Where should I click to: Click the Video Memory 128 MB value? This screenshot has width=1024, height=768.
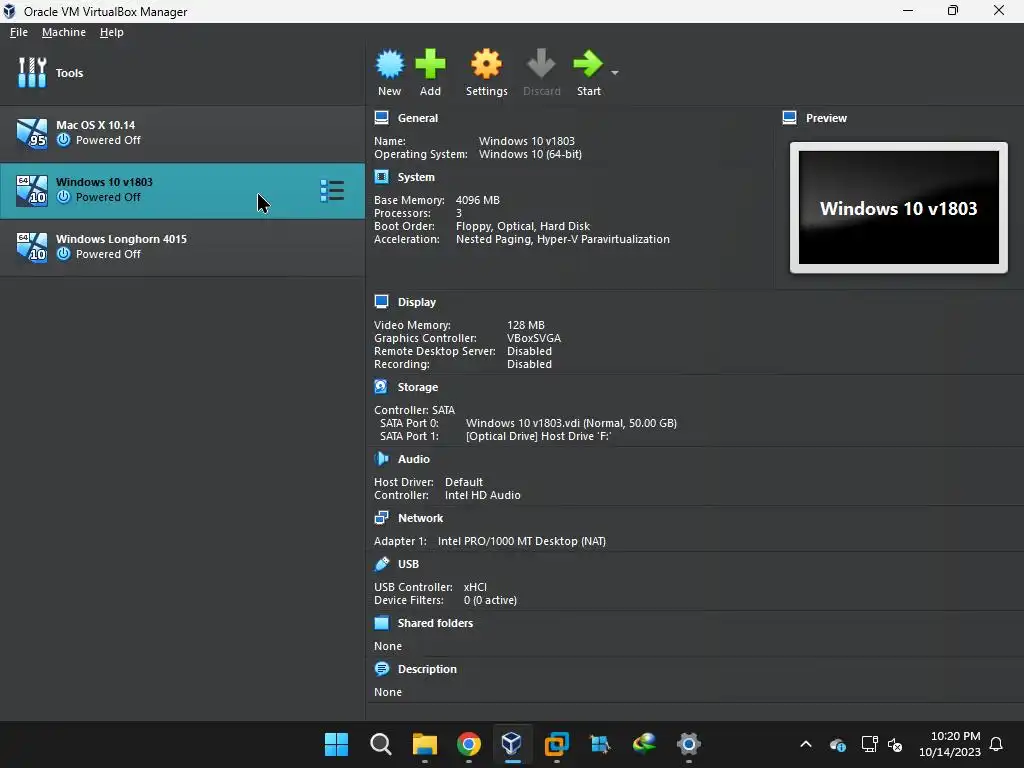pos(526,325)
